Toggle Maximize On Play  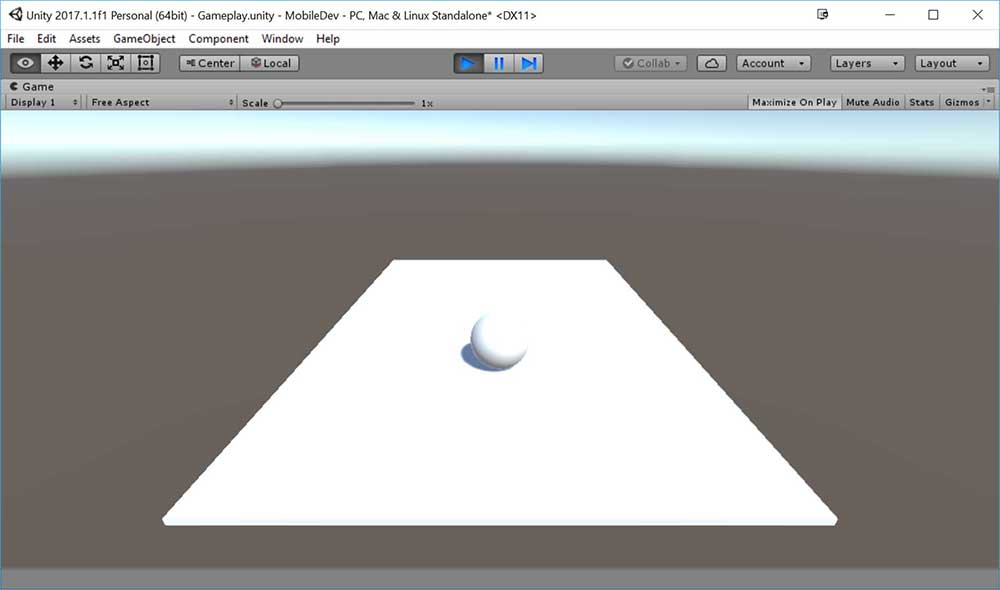pos(794,102)
